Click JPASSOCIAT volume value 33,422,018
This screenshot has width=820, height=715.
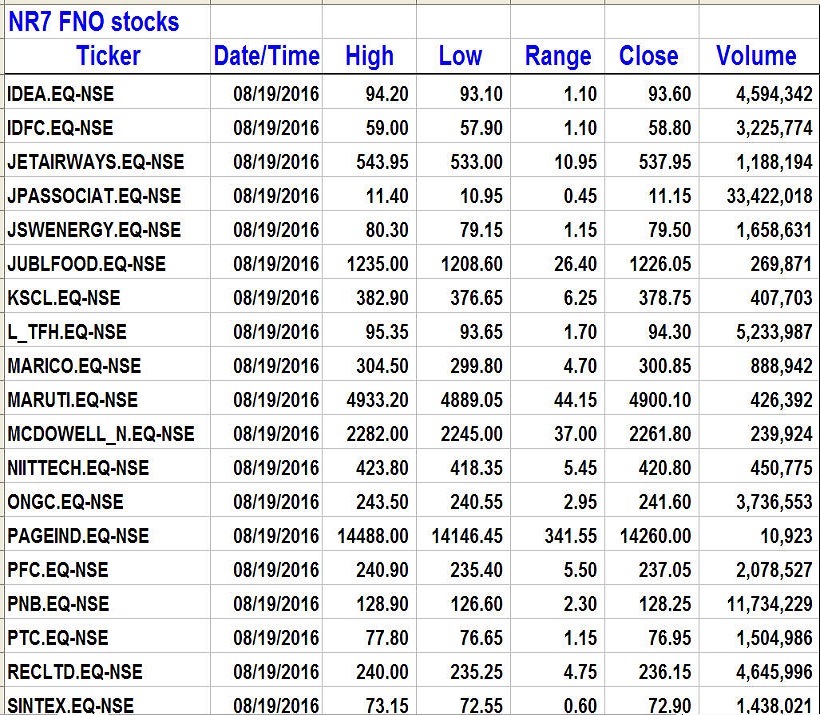coord(769,196)
